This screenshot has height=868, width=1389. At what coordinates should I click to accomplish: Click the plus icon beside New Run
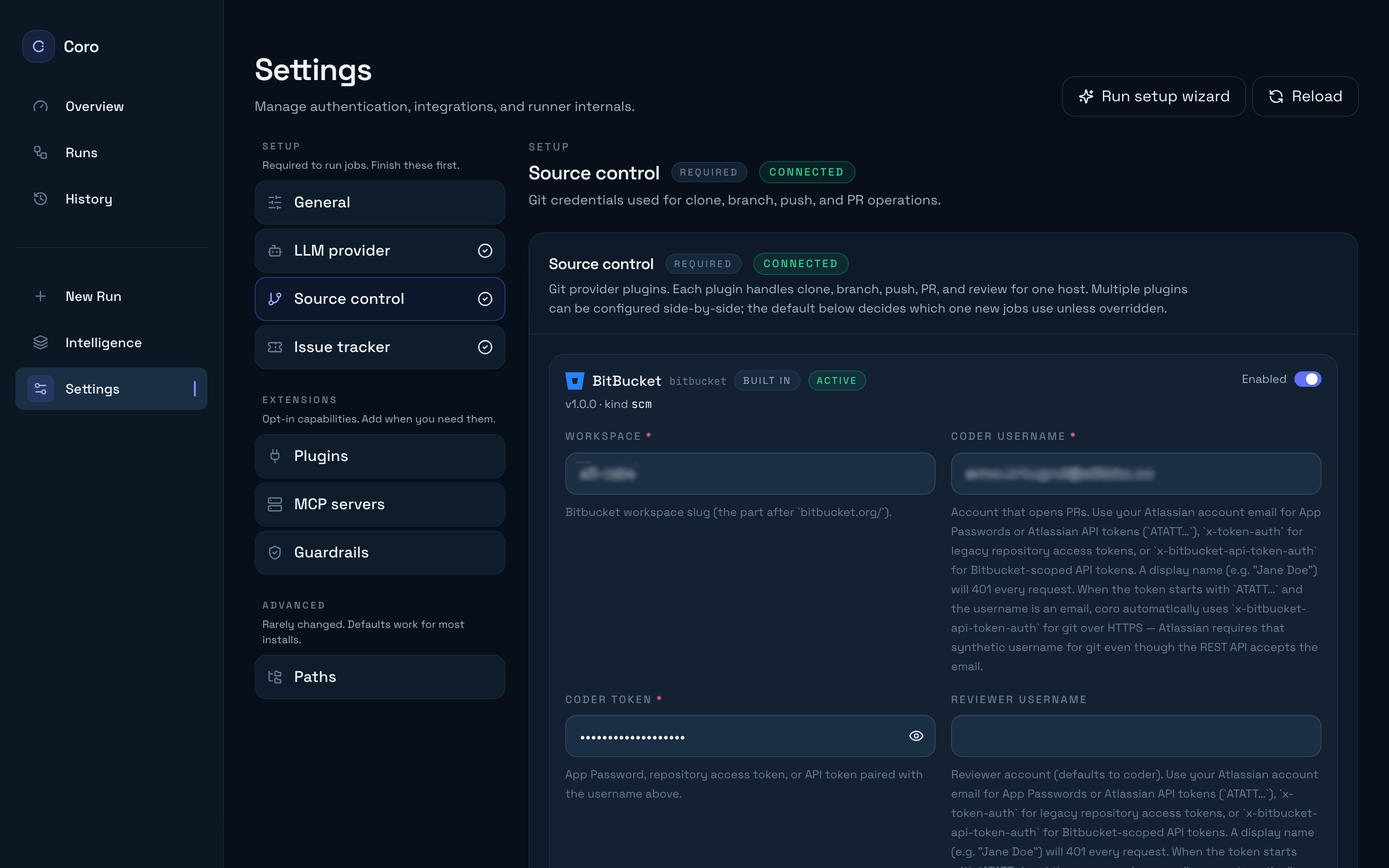[40, 296]
